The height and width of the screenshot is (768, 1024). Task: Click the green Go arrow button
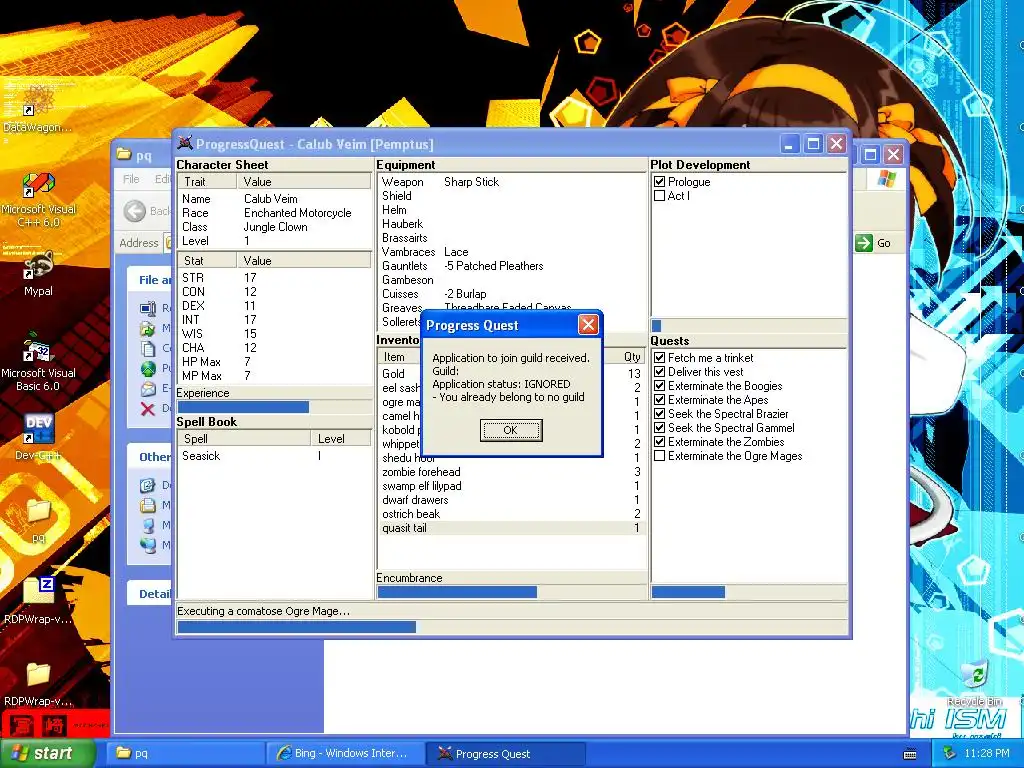(x=863, y=243)
